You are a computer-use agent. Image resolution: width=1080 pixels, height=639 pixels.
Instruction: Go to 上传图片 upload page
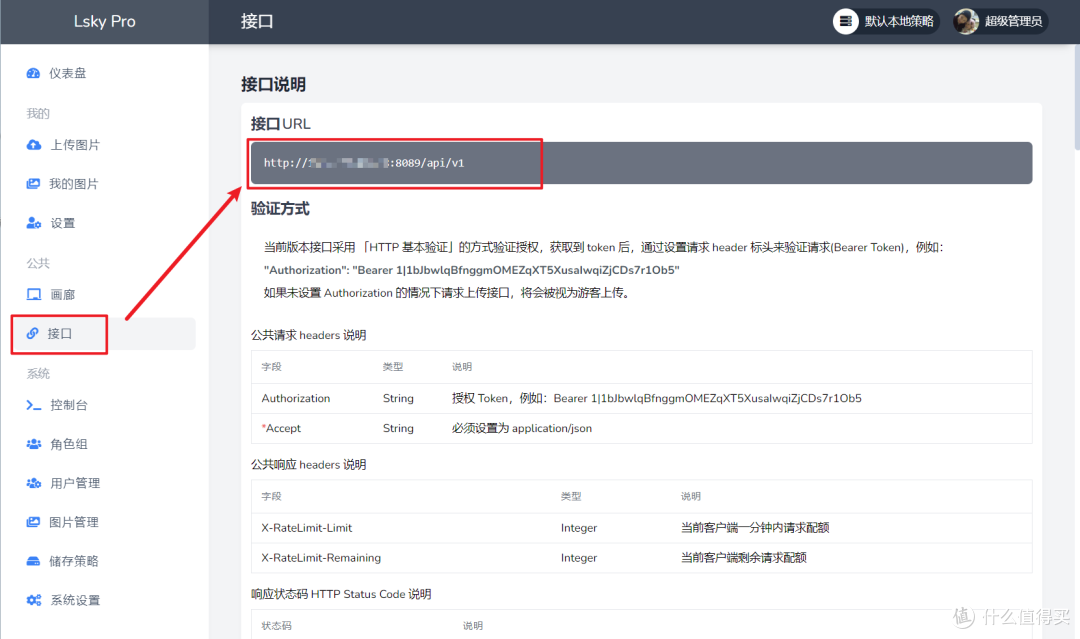tap(103, 145)
